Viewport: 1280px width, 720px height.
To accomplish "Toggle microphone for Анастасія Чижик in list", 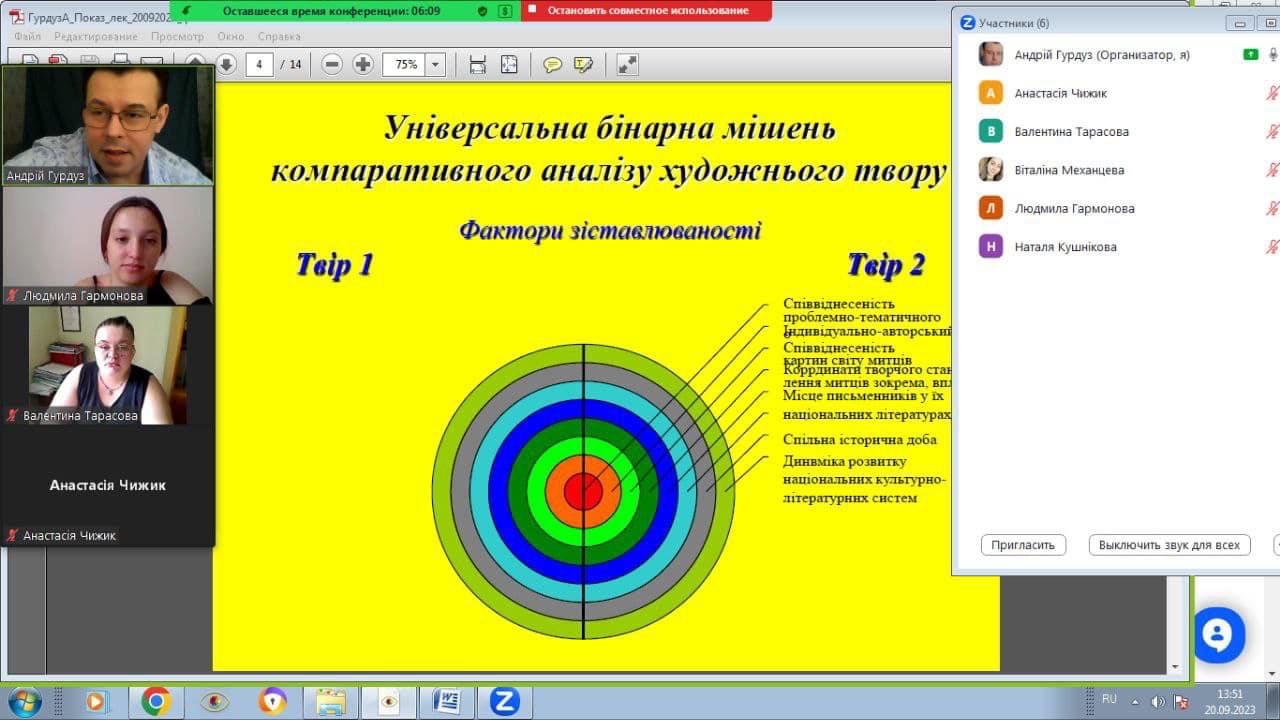I will tap(1272, 93).
